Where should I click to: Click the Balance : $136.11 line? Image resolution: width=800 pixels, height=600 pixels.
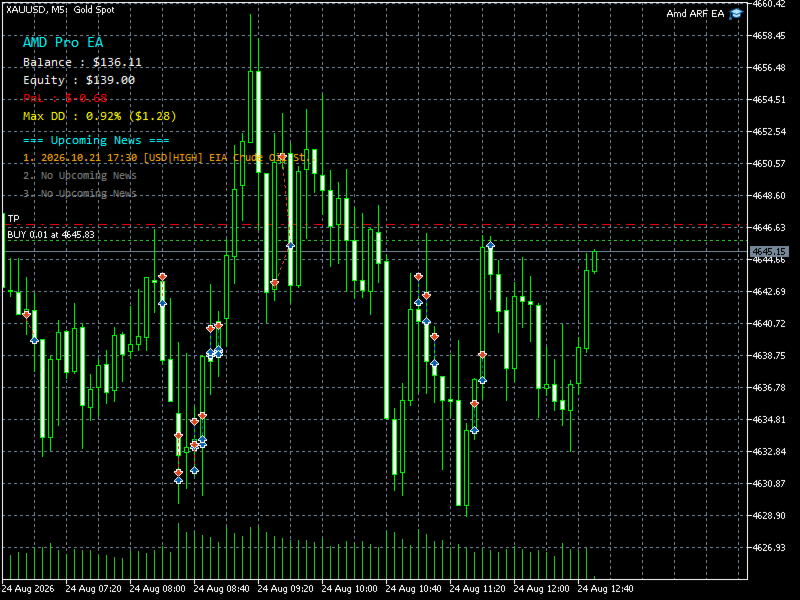tap(82, 62)
